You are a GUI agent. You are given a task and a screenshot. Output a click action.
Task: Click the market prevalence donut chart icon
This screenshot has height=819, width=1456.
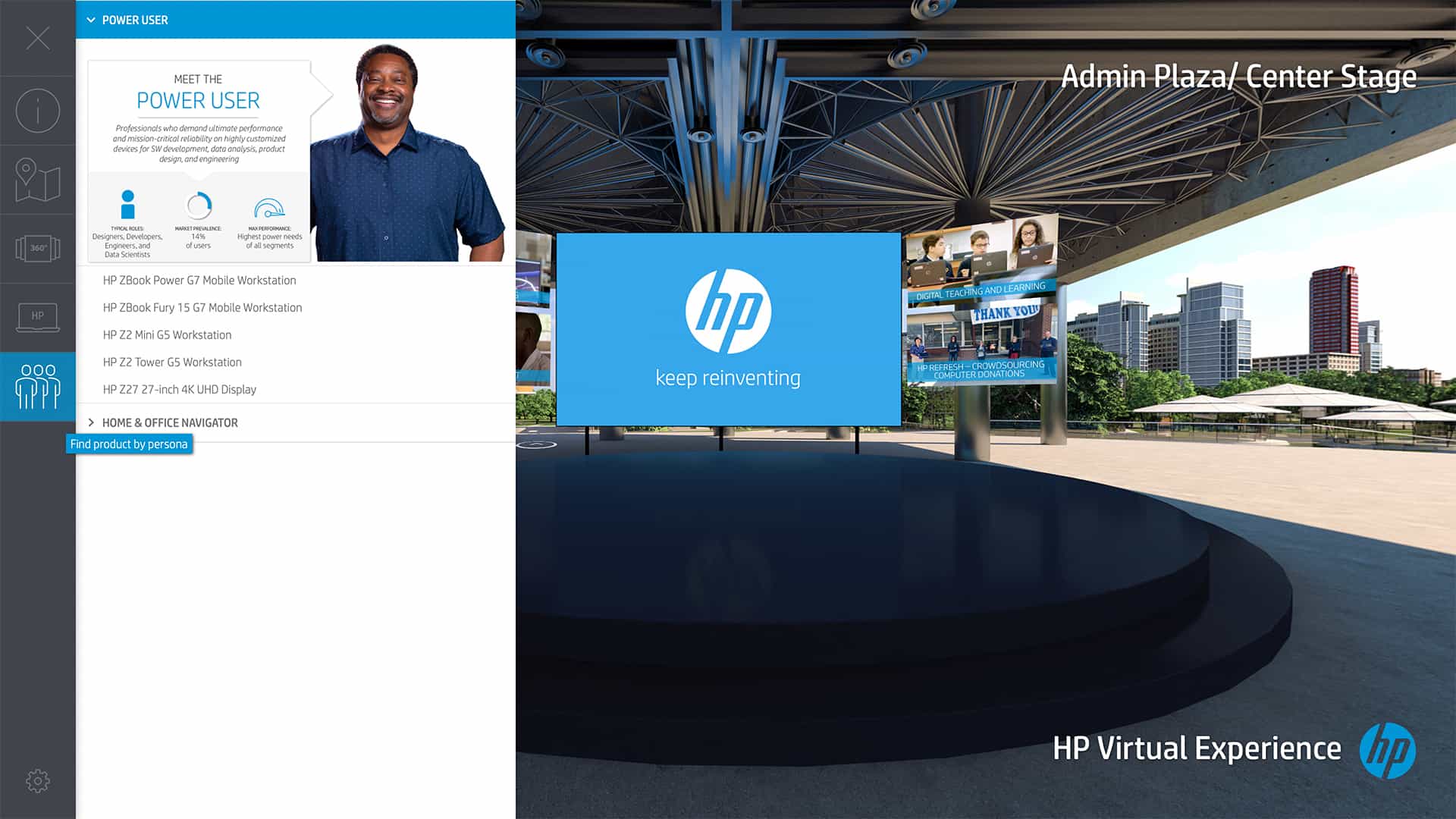pyautogui.click(x=199, y=206)
